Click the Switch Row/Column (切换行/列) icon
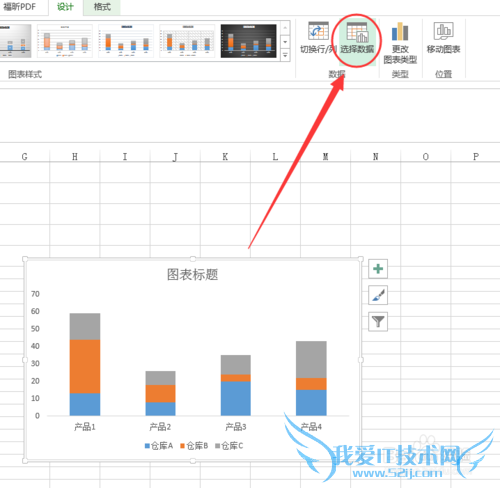The image size is (500, 488). 318,32
